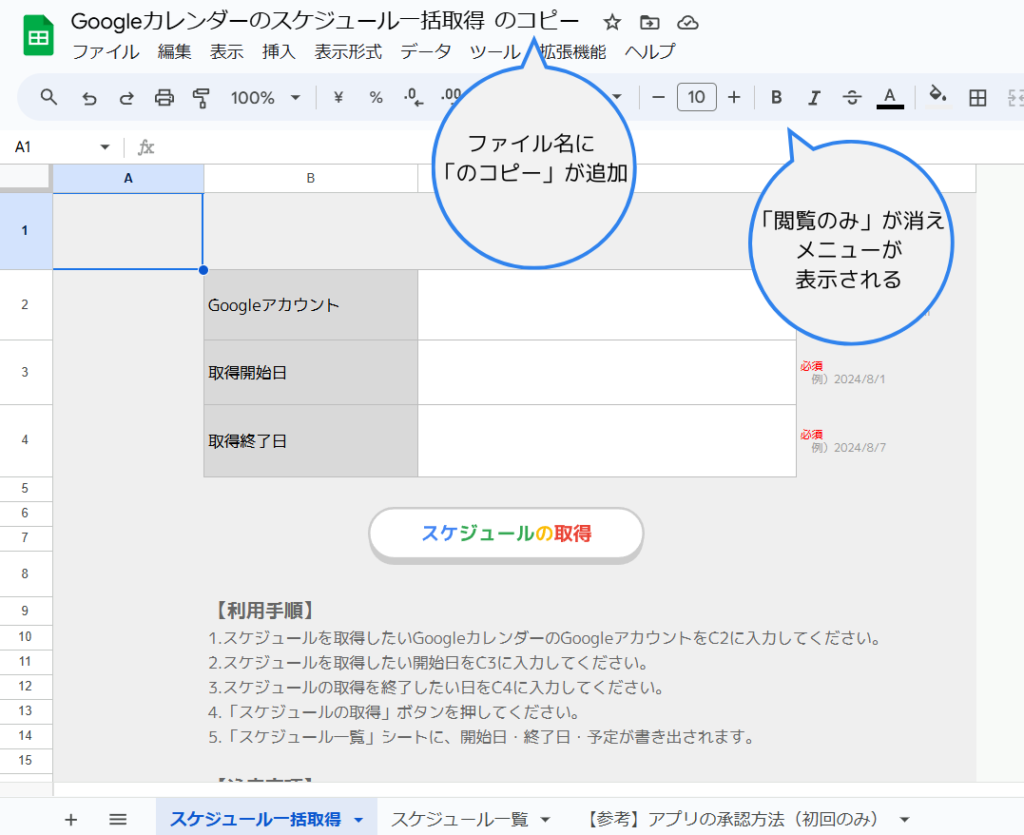The image size is (1024, 835).
Task: Edit the font size box showing 10
Action: point(696,98)
